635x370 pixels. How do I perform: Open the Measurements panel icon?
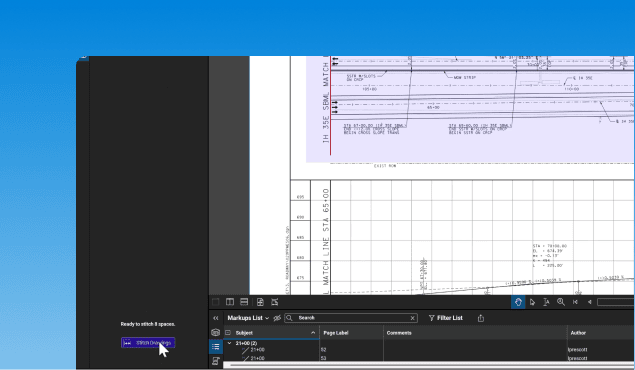tap(216, 361)
